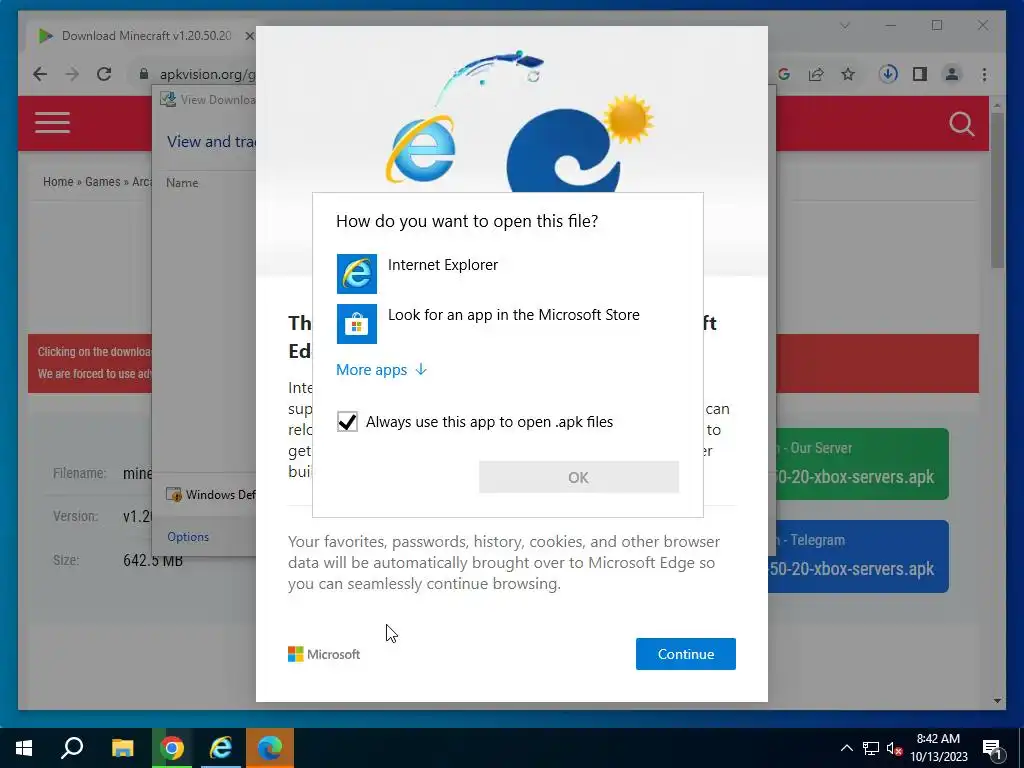Click scrollbar down arrow

coord(997,701)
